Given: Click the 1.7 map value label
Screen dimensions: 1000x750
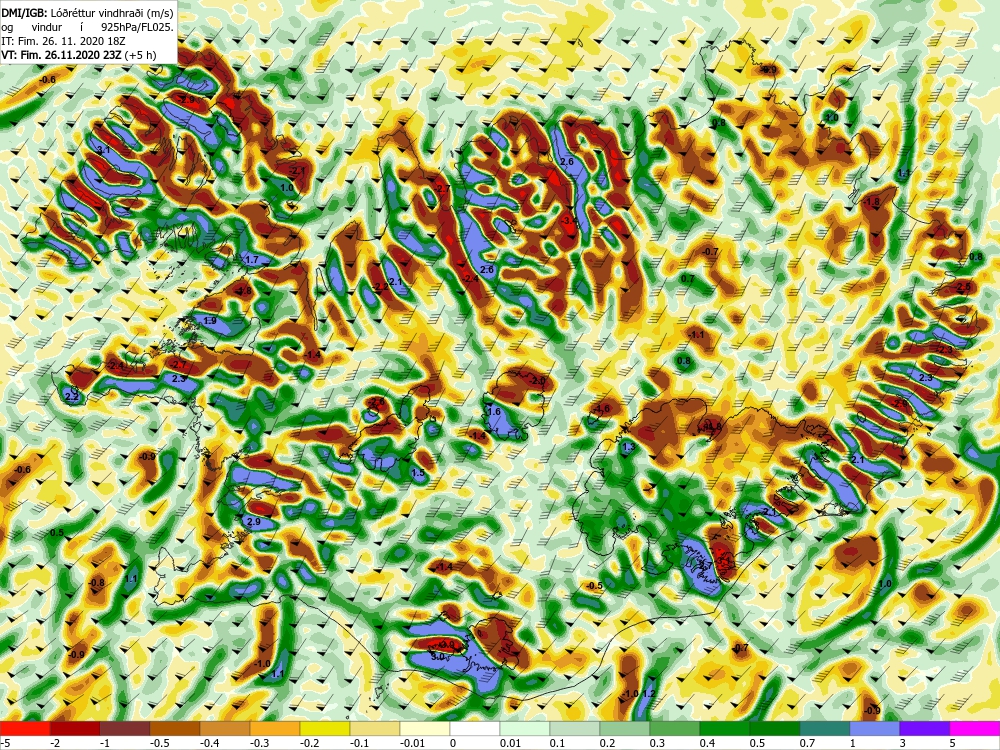Looking at the screenshot, I should coord(252,260).
